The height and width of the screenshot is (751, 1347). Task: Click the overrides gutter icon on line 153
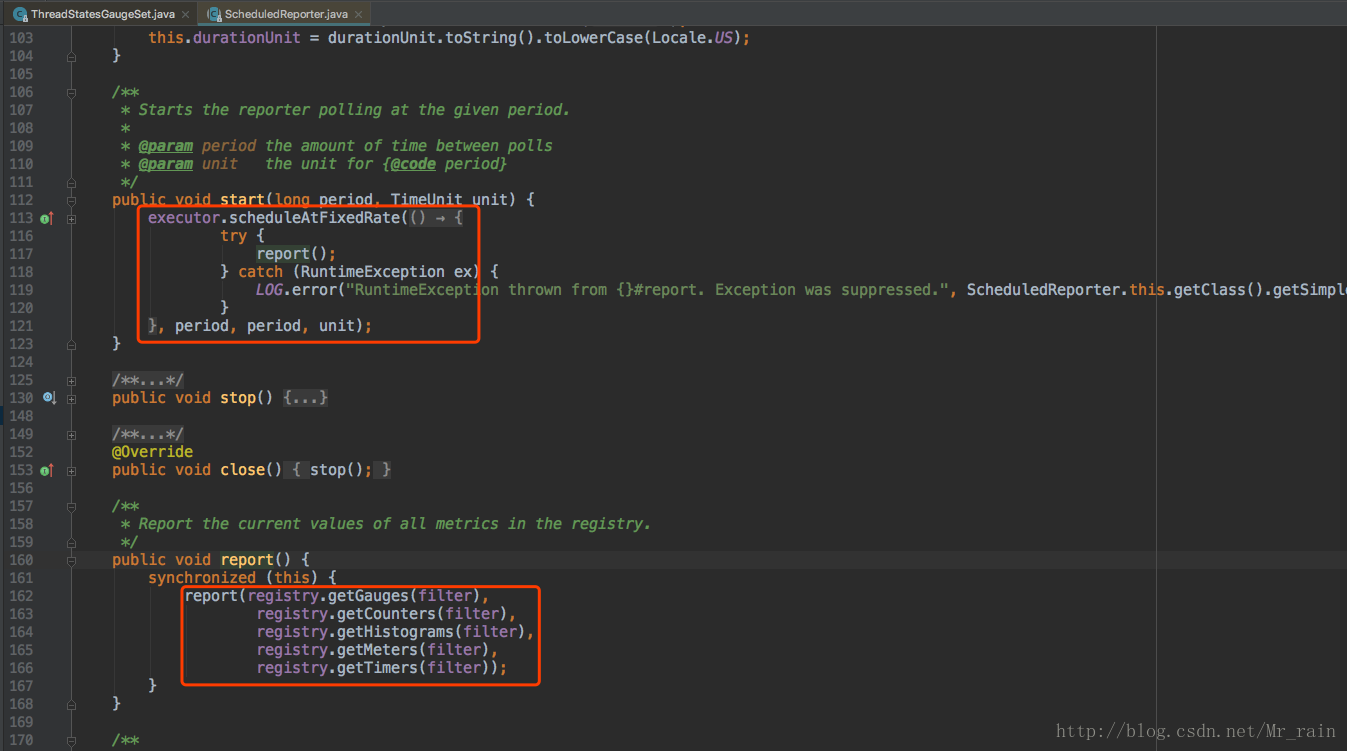46,470
